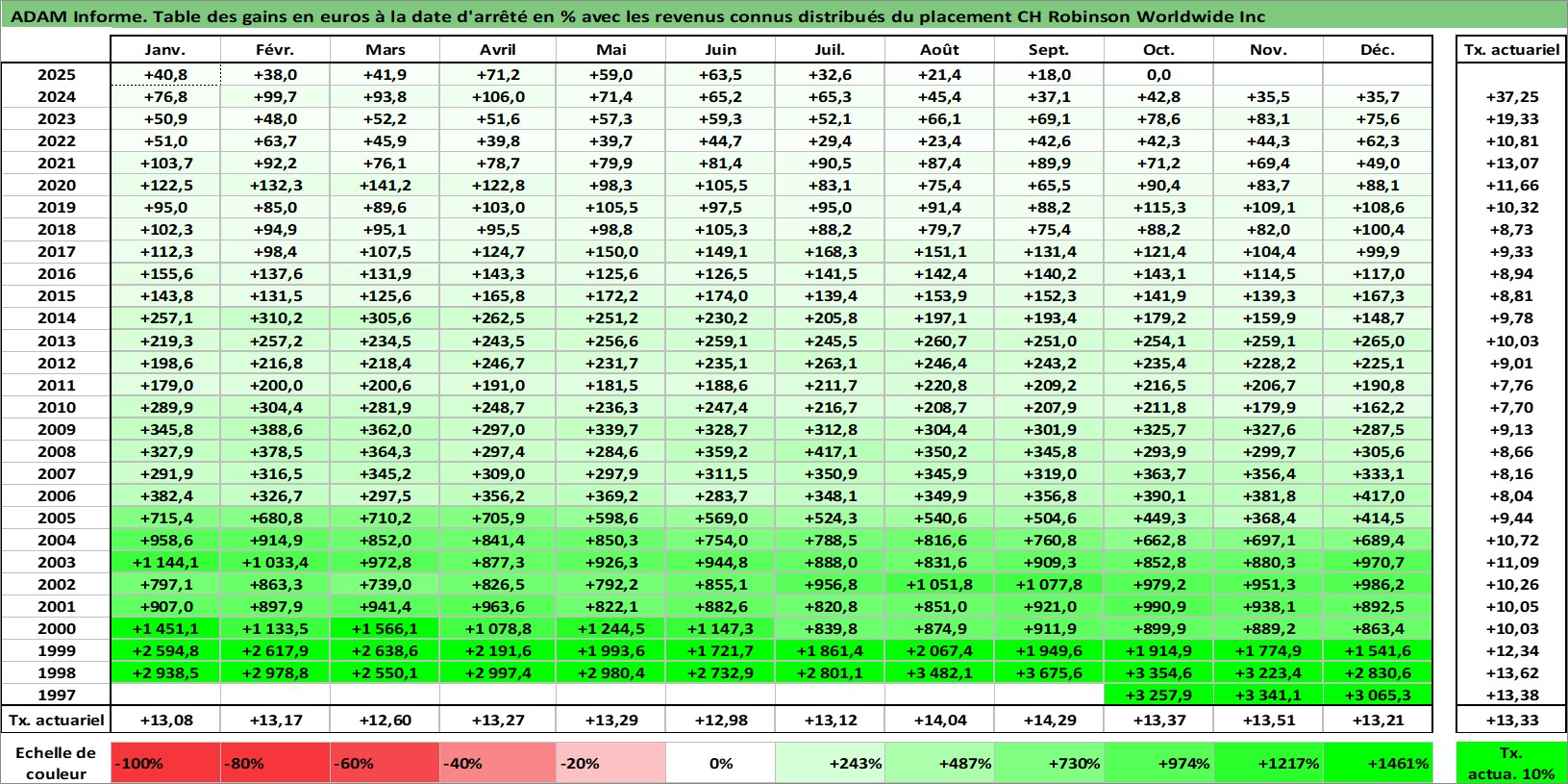Viewport: 1568px width, 784px height.
Task: Click the overall actuarial rate '+13,33'
Action: coord(1511,720)
